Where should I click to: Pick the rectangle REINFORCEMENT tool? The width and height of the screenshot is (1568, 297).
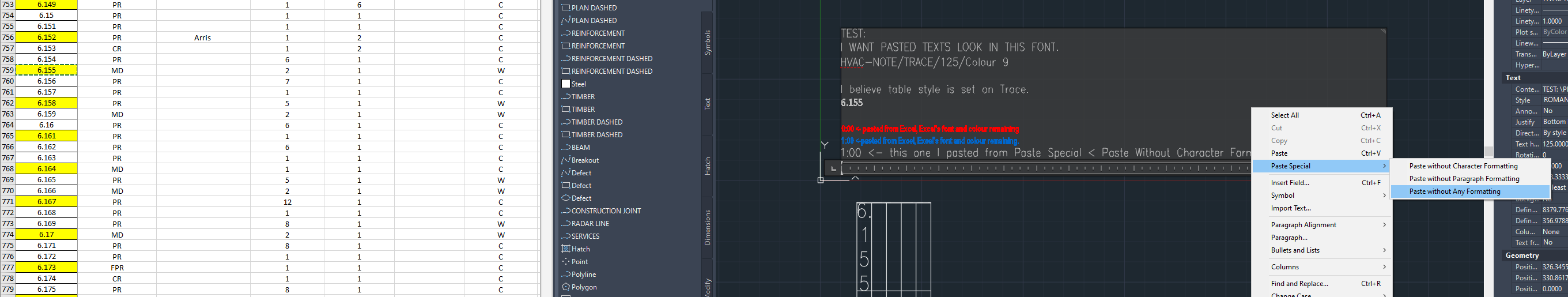point(593,46)
